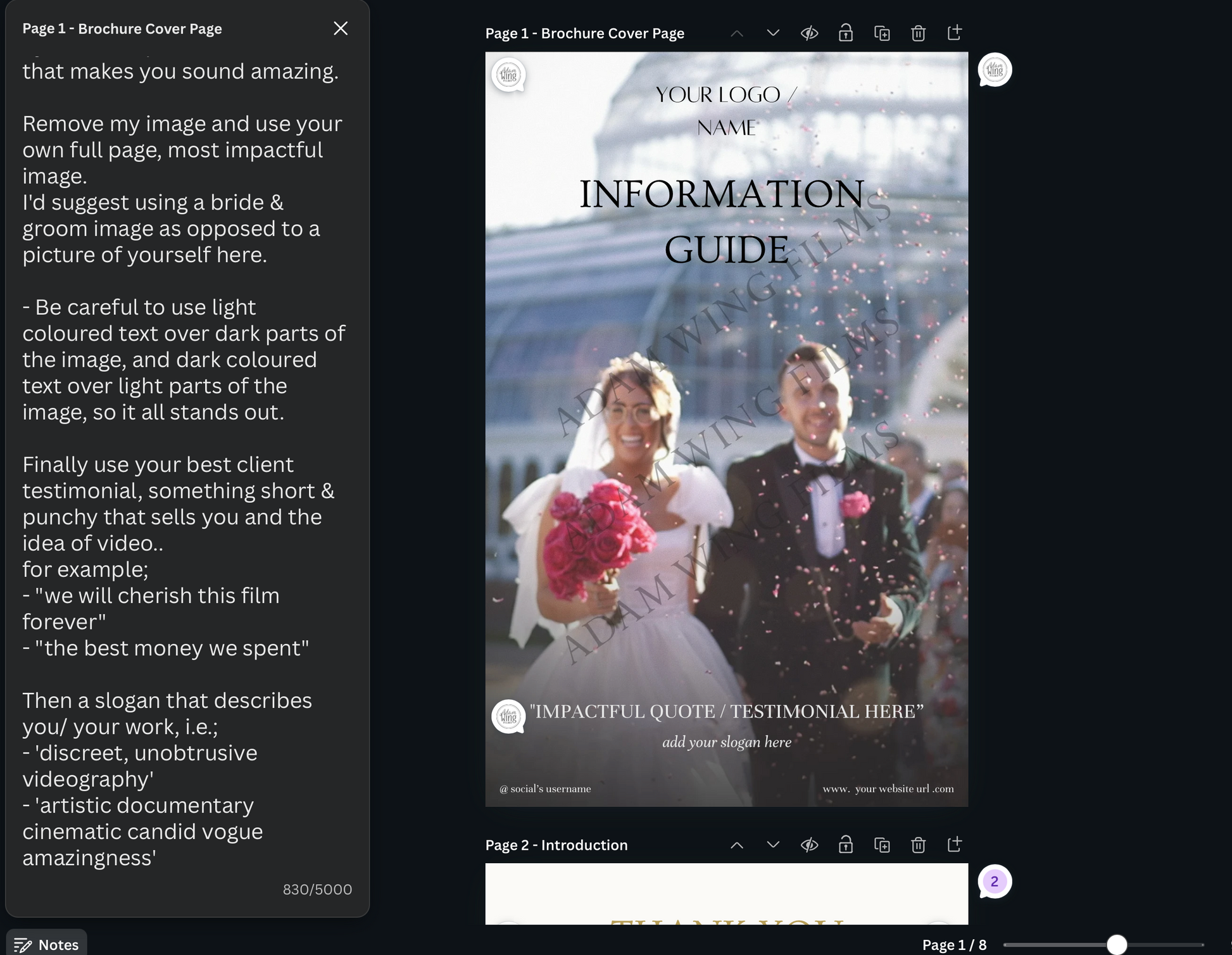Click into the notes text area
The width and height of the screenshot is (1232, 955).
[184, 443]
